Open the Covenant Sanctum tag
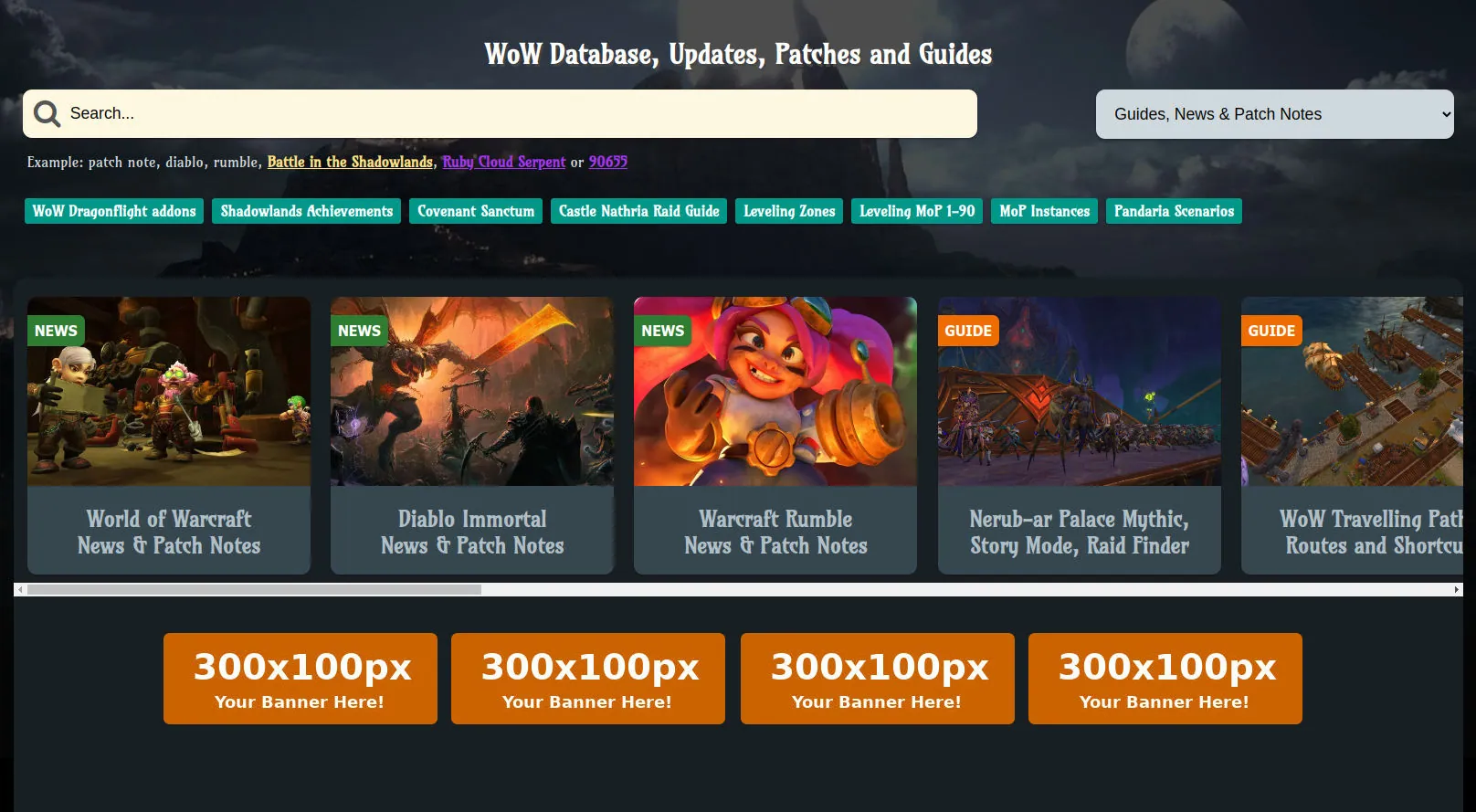Image resolution: width=1476 pixels, height=812 pixels. pyautogui.click(x=476, y=211)
